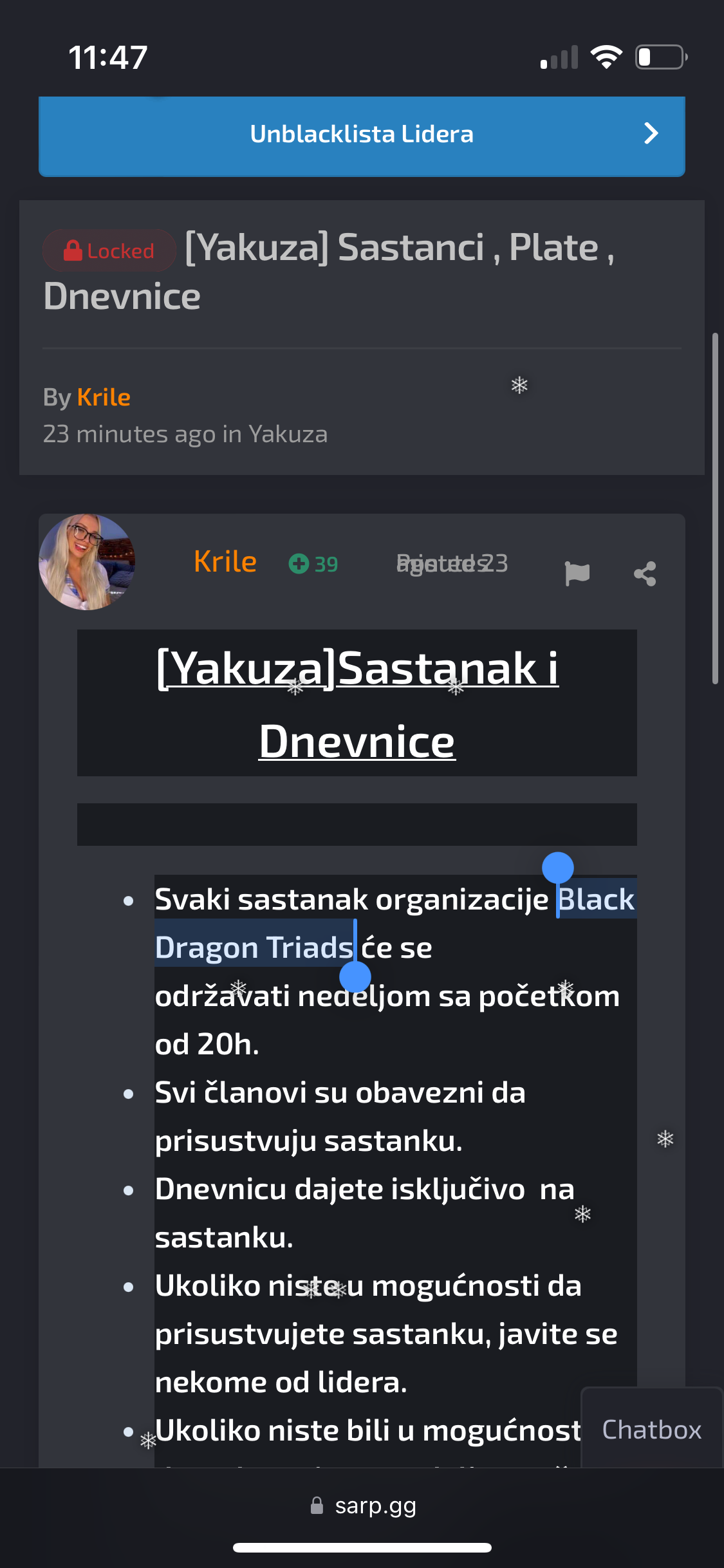Tap the padlock icon beside sarp.gg
724x1568 pixels.
[317, 1505]
